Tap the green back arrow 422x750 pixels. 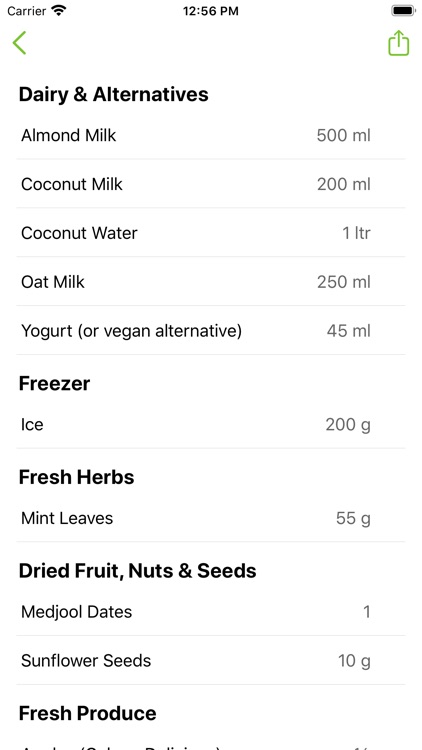point(20,43)
